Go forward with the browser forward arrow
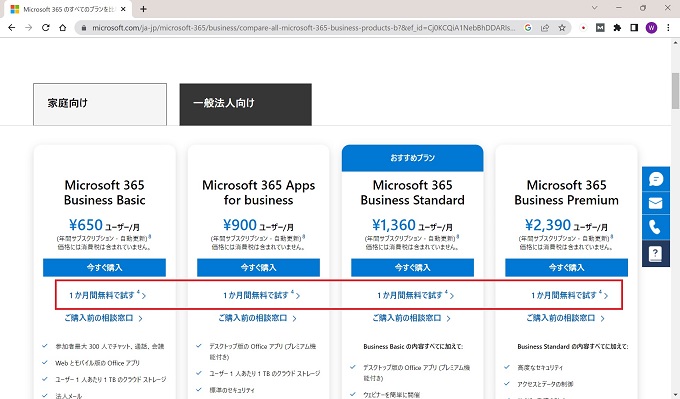This screenshot has width=680, height=399. pos(29,28)
